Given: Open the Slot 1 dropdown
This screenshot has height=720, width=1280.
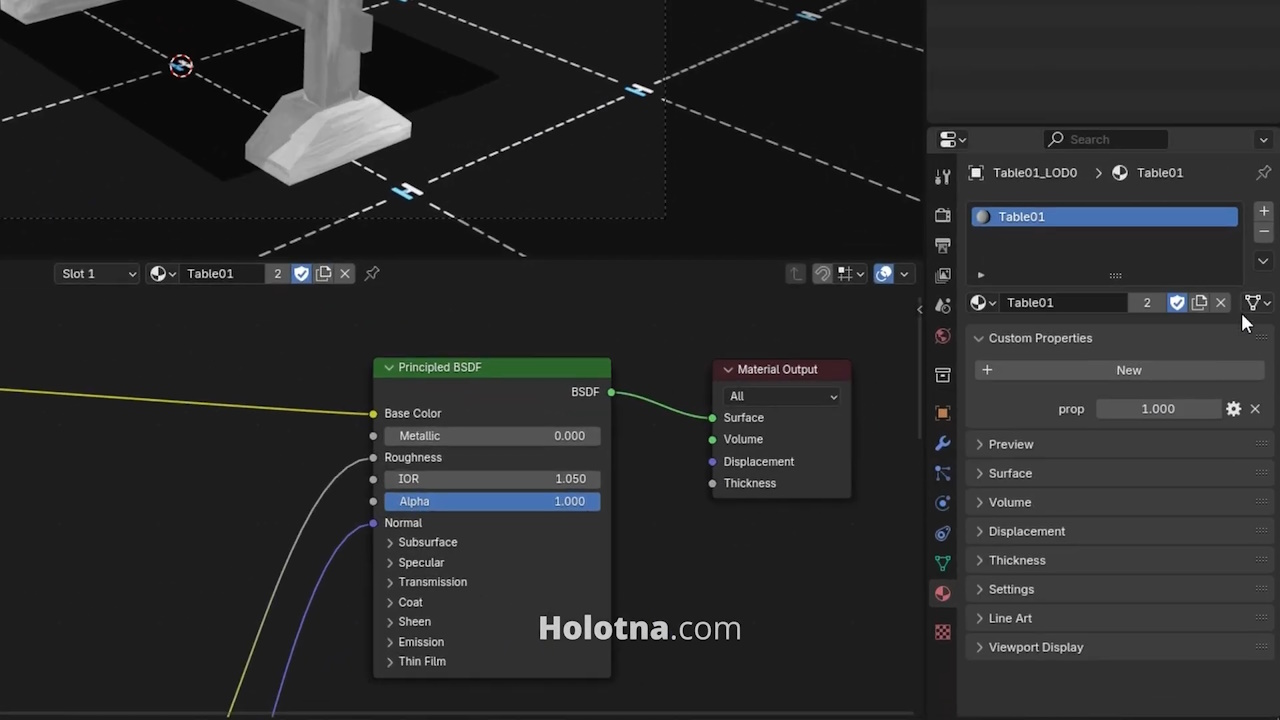Looking at the screenshot, I should tap(97, 273).
